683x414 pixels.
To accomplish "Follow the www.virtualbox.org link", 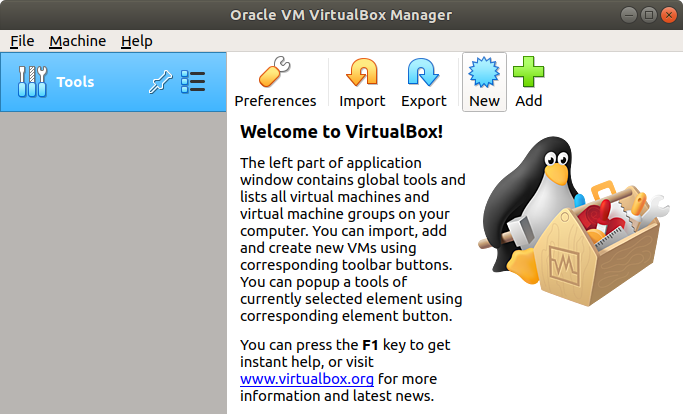I will click(x=307, y=379).
